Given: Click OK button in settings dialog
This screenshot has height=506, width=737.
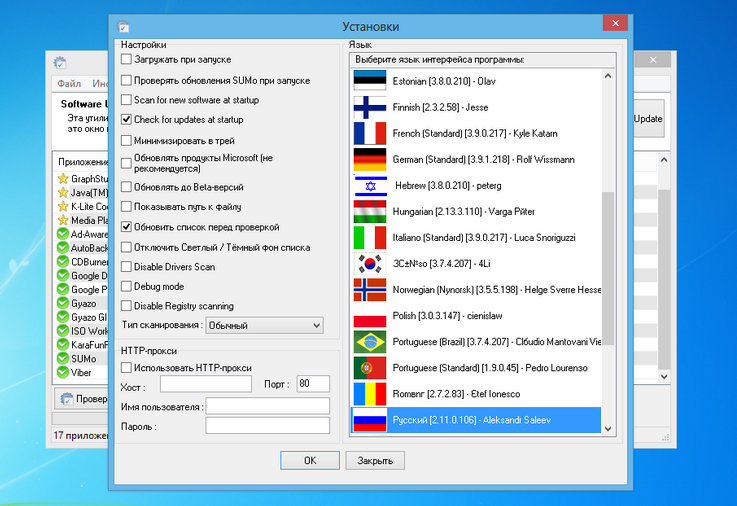Looking at the screenshot, I should (310, 460).
